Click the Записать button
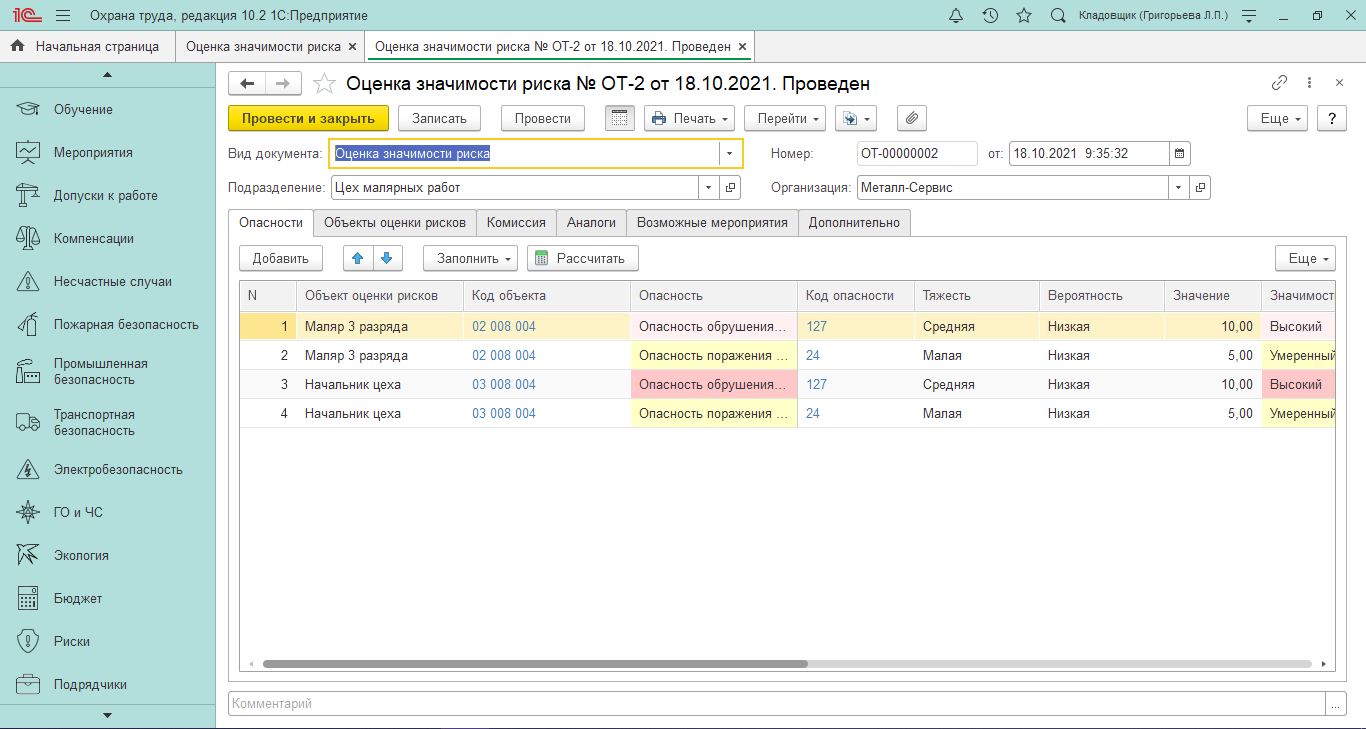This screenshot has height=729, width=1366. 440,118
